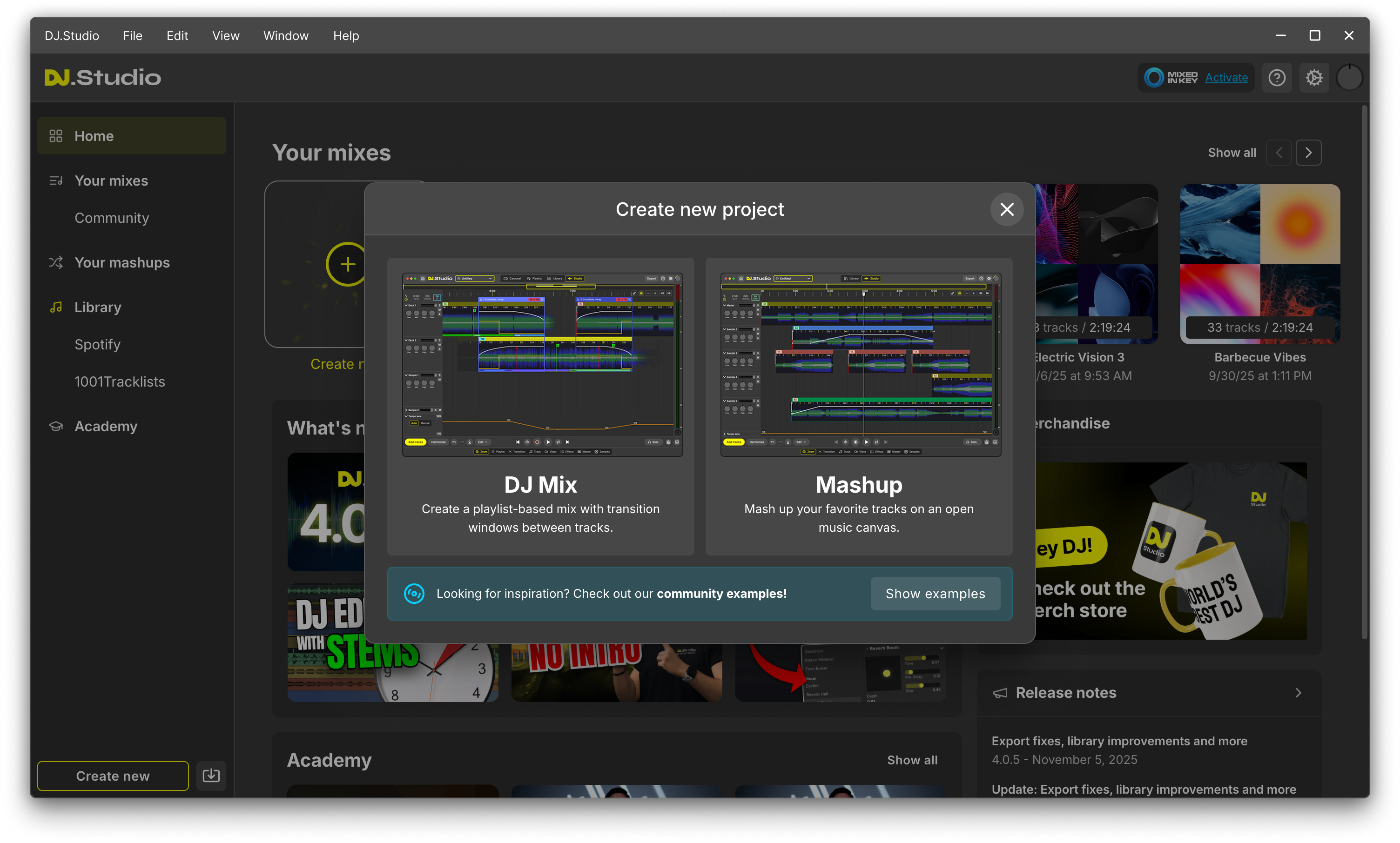Open the settings gear icon

click(x=1314, y=77)
